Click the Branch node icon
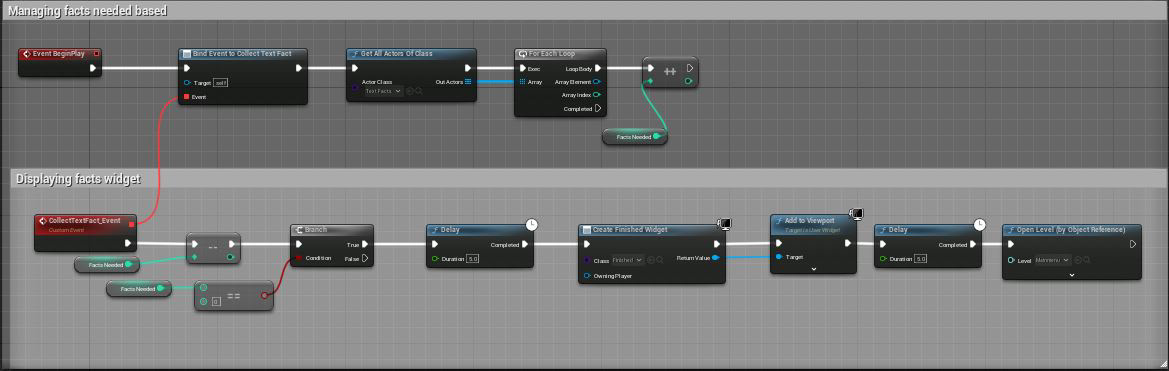 (298, 229)
